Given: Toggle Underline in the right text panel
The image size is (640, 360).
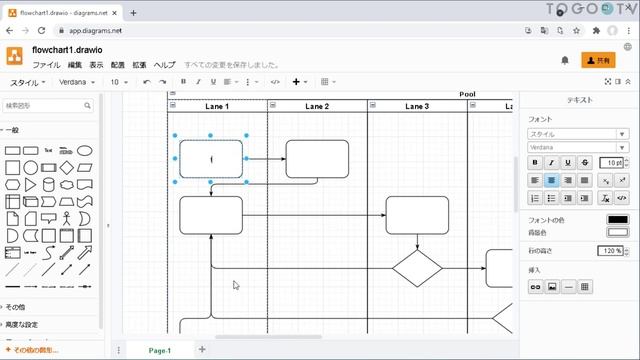Looking at the screenshot, I should point(568,162).
